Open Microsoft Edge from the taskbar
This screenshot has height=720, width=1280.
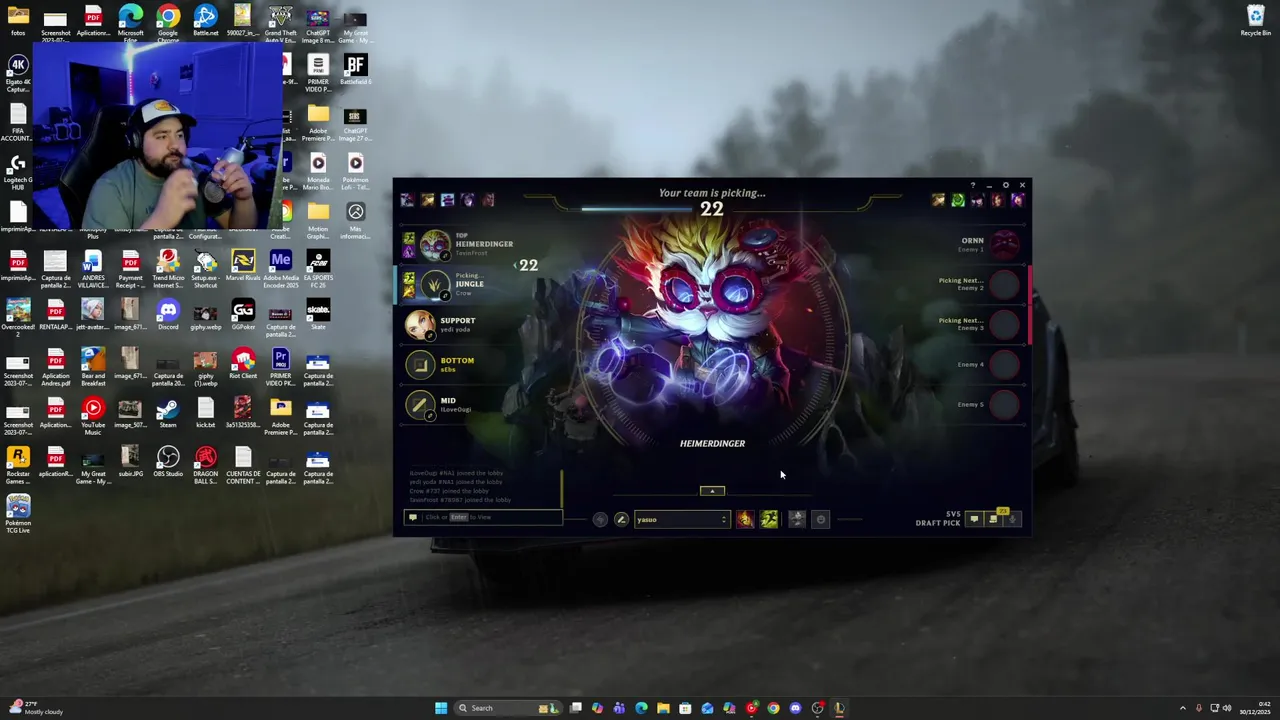pyautogui.click(x=642, y=708)
